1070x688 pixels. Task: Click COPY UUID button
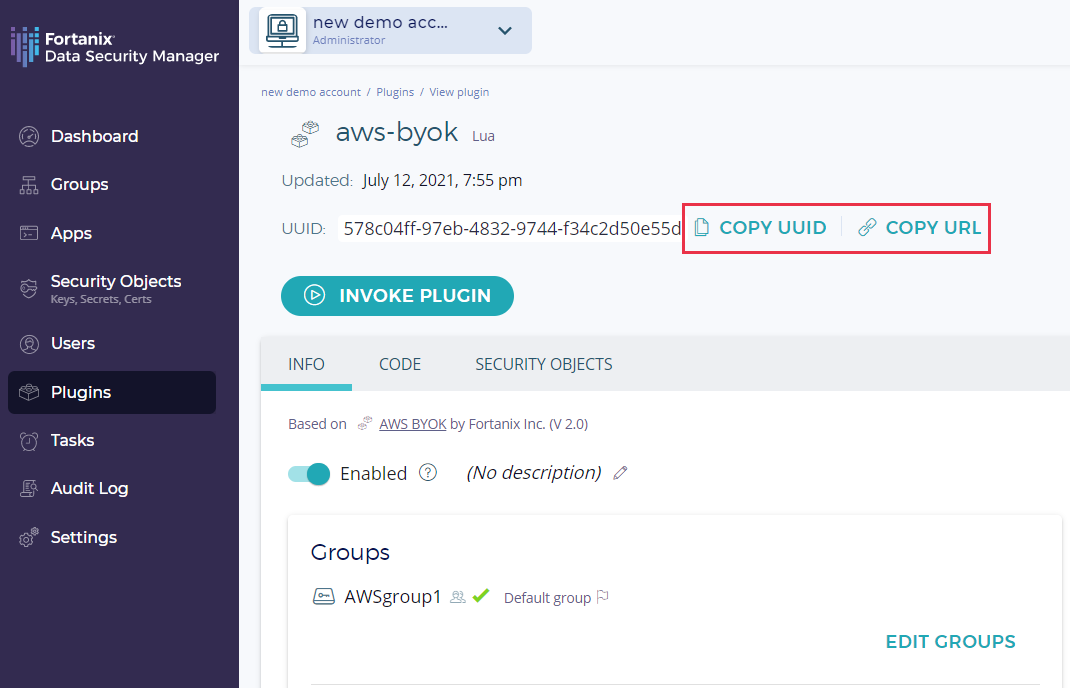[761, 228]
